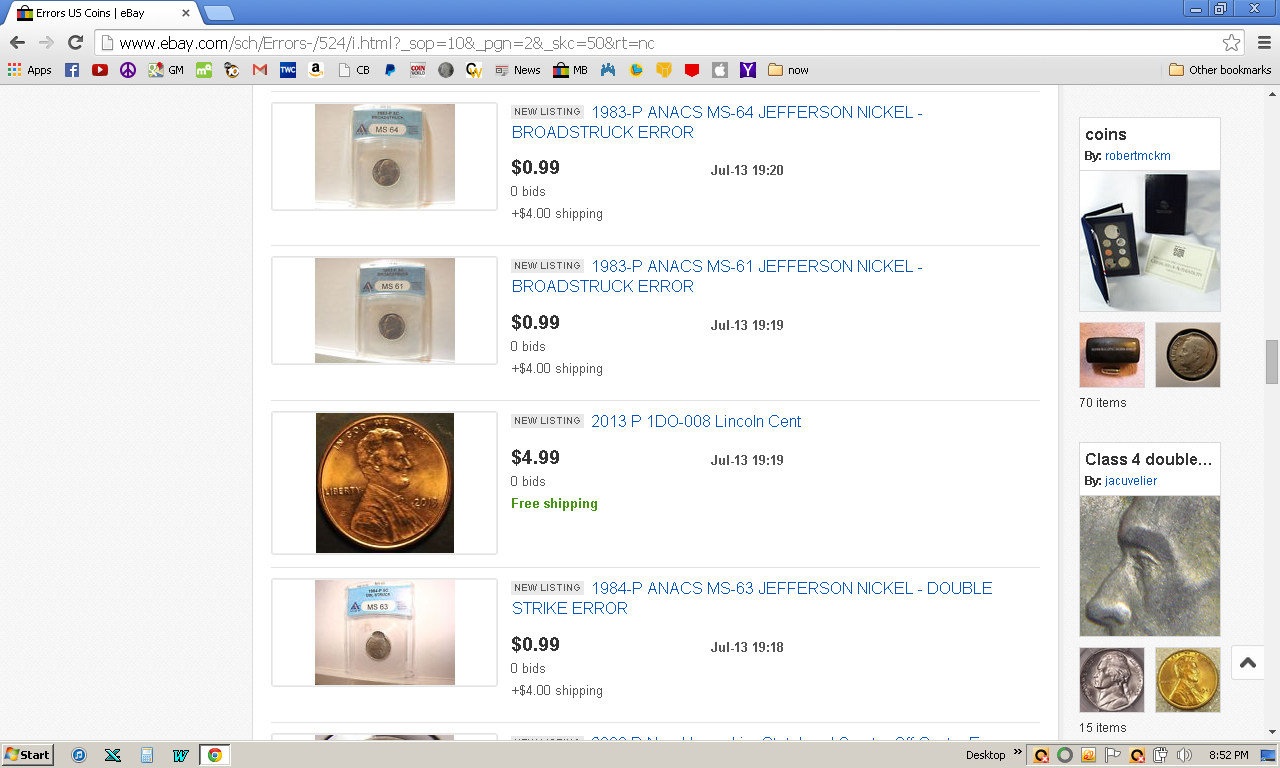Expand the 'now' bookmarks folder
The height and width of the screenshot is (768, 1280).
click(788, 70)
